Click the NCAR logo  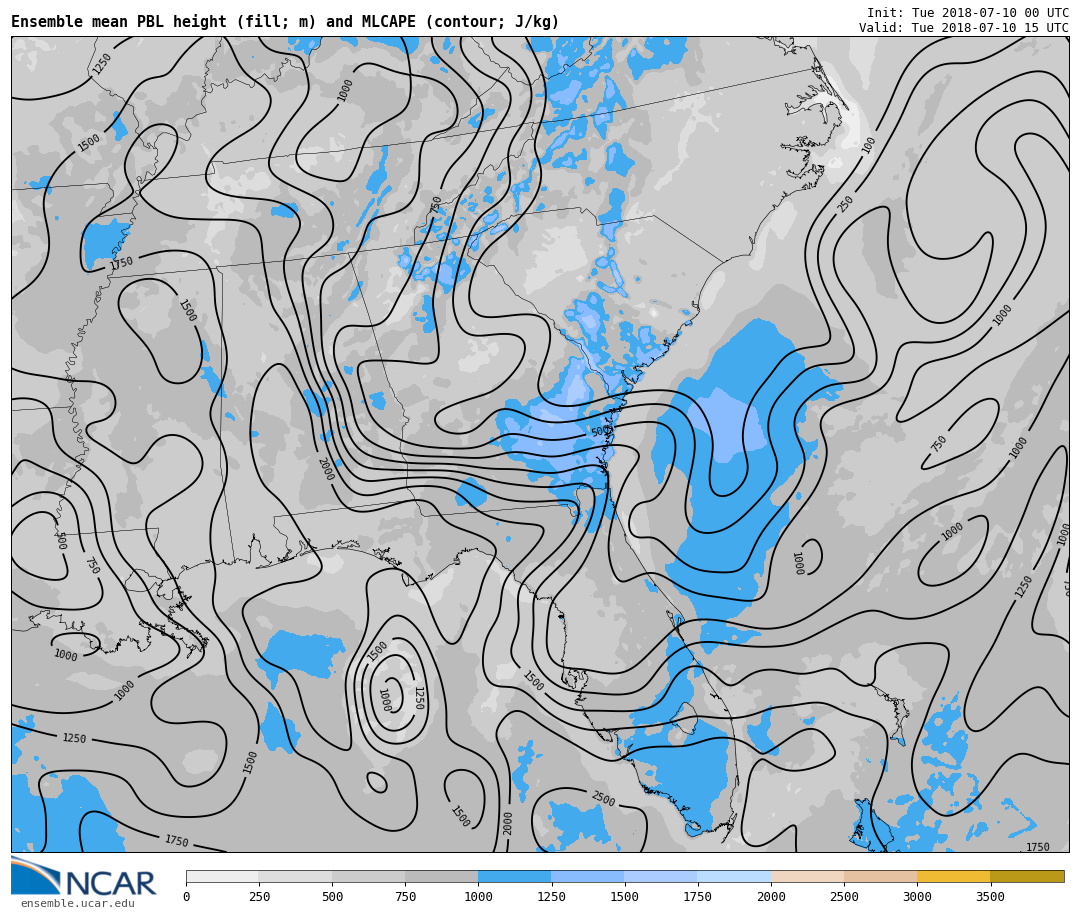coord(83,876)
